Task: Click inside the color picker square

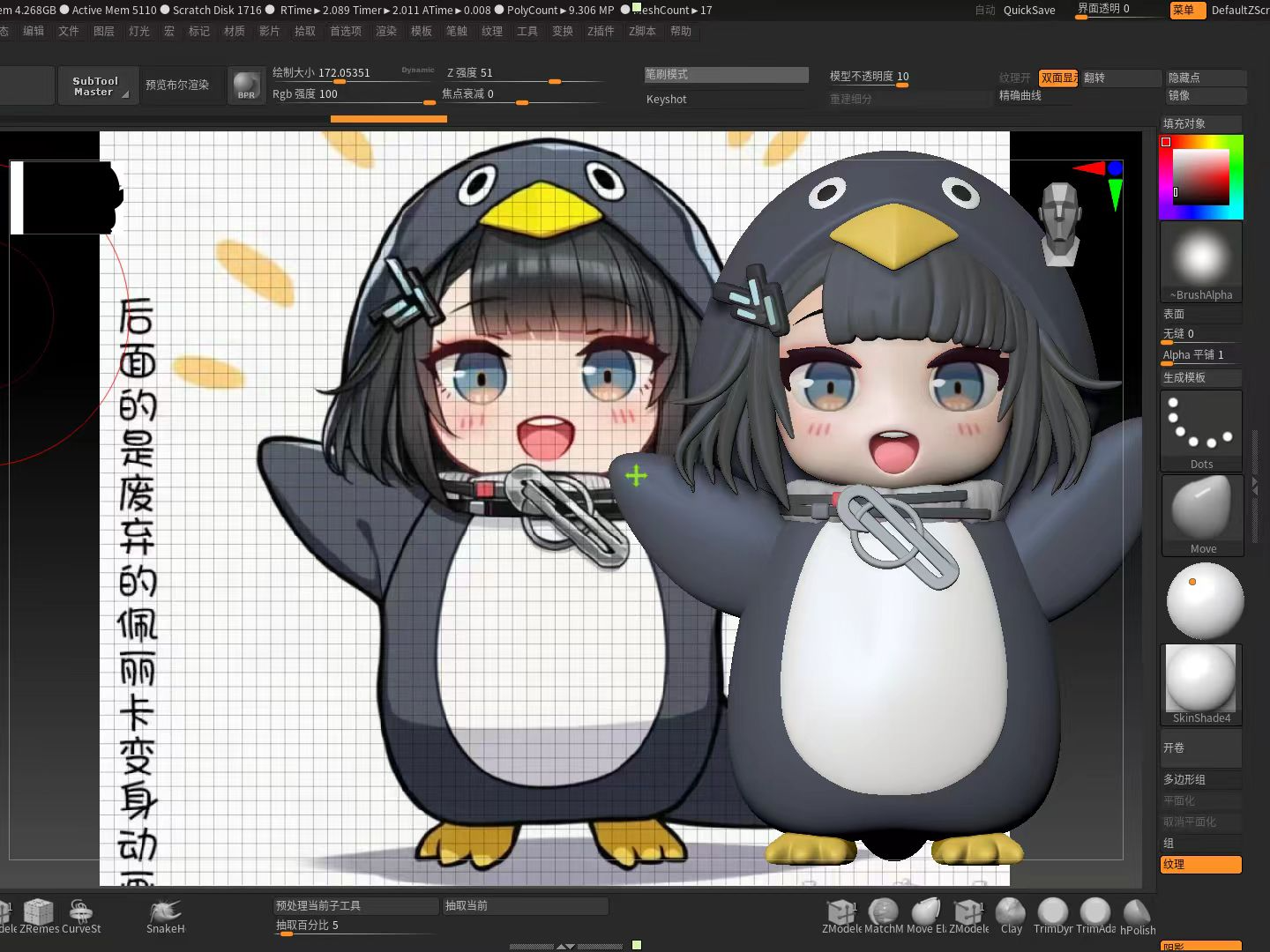Action: (1199, 177)
